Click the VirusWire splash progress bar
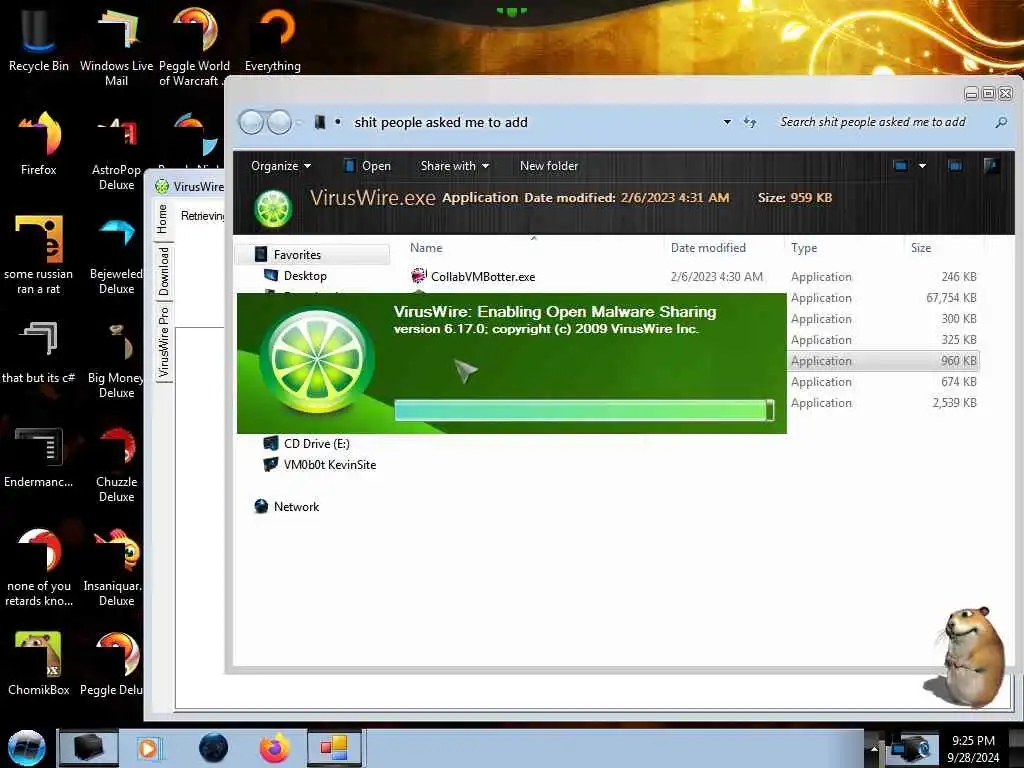Viewport: 1024px width, 768px height. [x=584, y=410]
